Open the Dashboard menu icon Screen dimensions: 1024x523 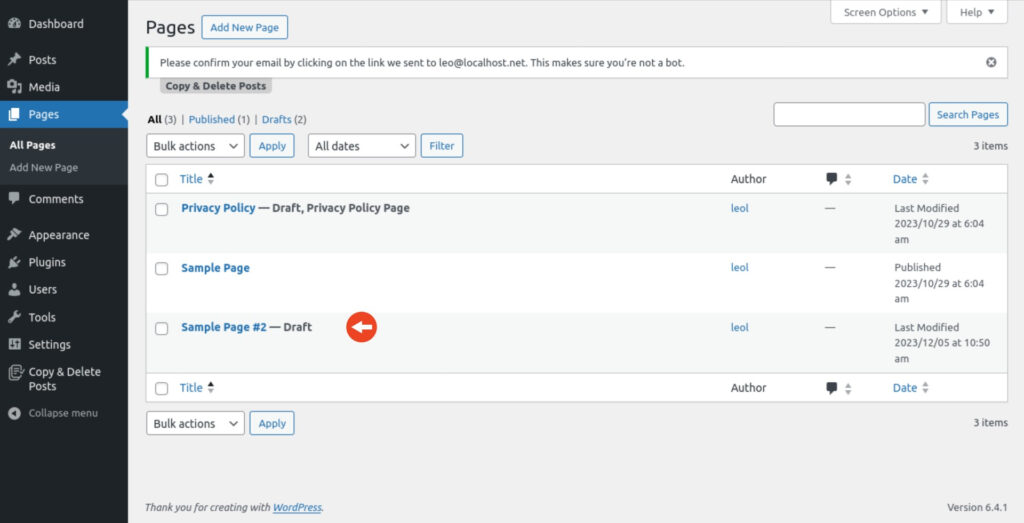coord(14,24)
